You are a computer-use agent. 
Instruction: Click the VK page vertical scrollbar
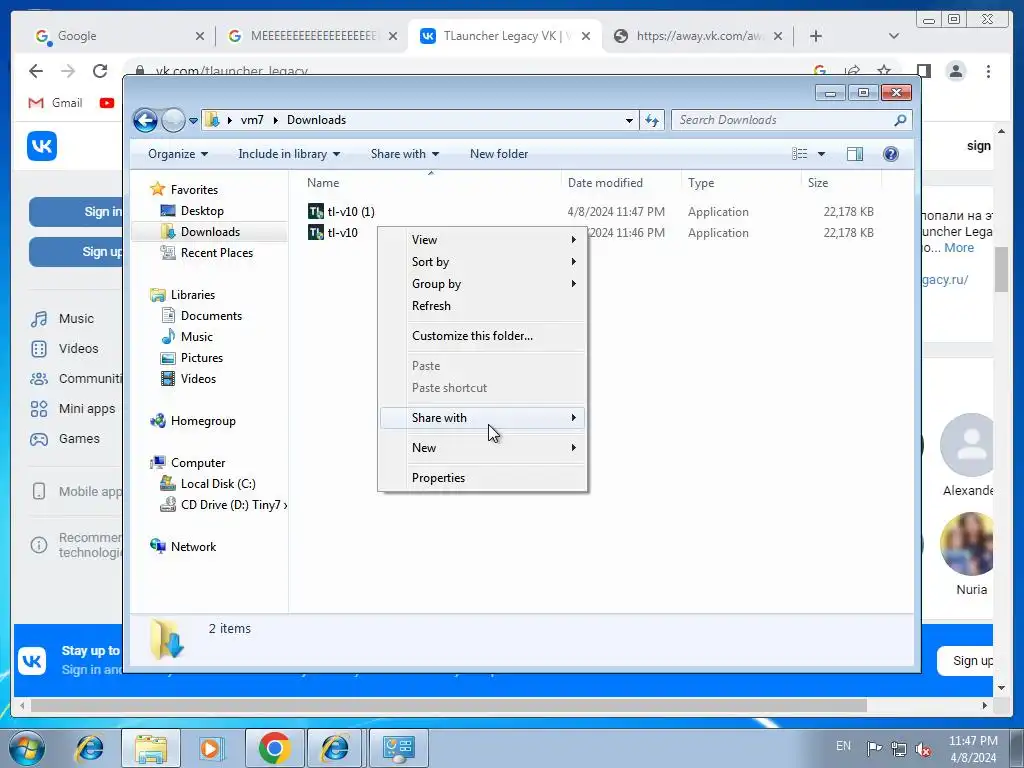pyautogui.click(x=1001, y=269)
